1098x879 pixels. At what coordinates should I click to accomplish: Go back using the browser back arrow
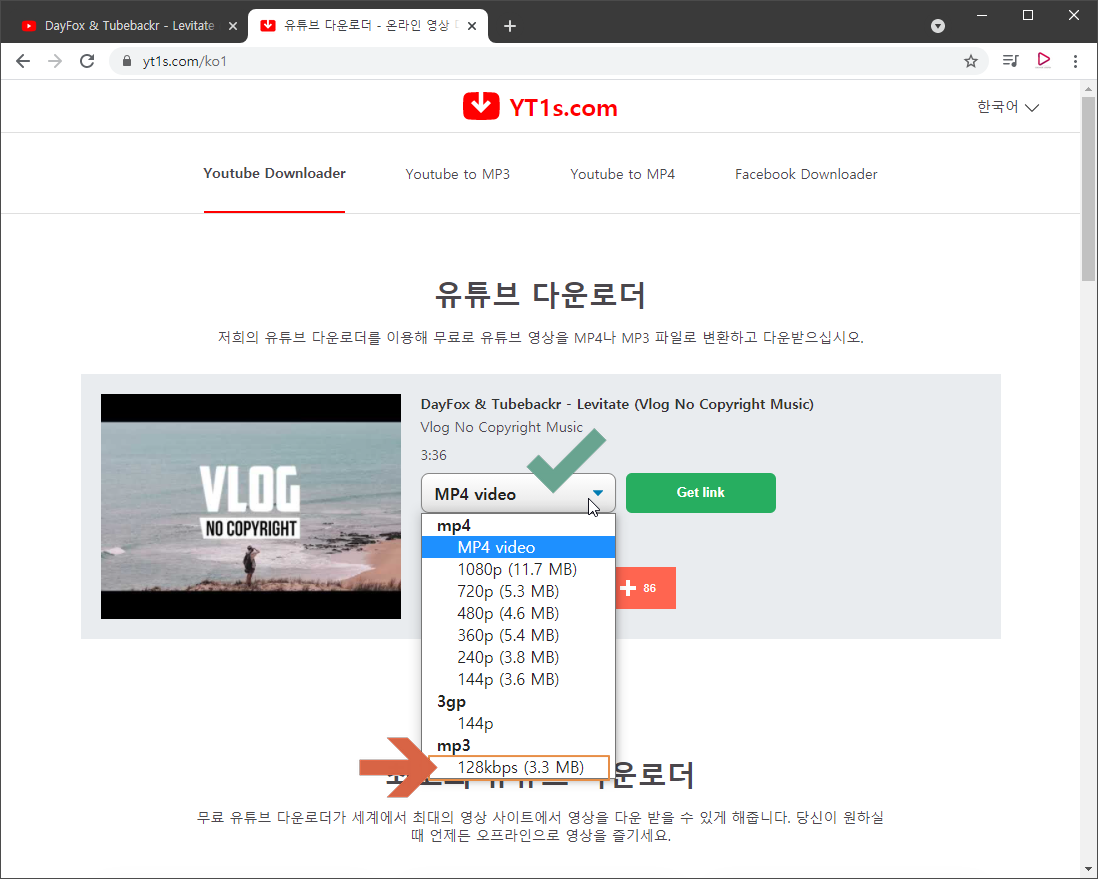pos(23,61)
